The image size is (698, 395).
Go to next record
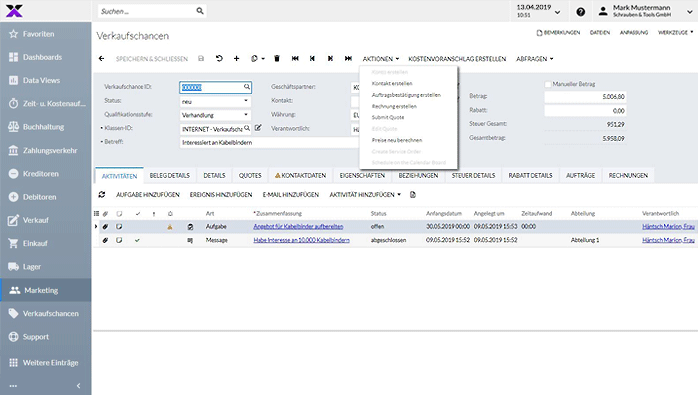(x=330, y=58)
